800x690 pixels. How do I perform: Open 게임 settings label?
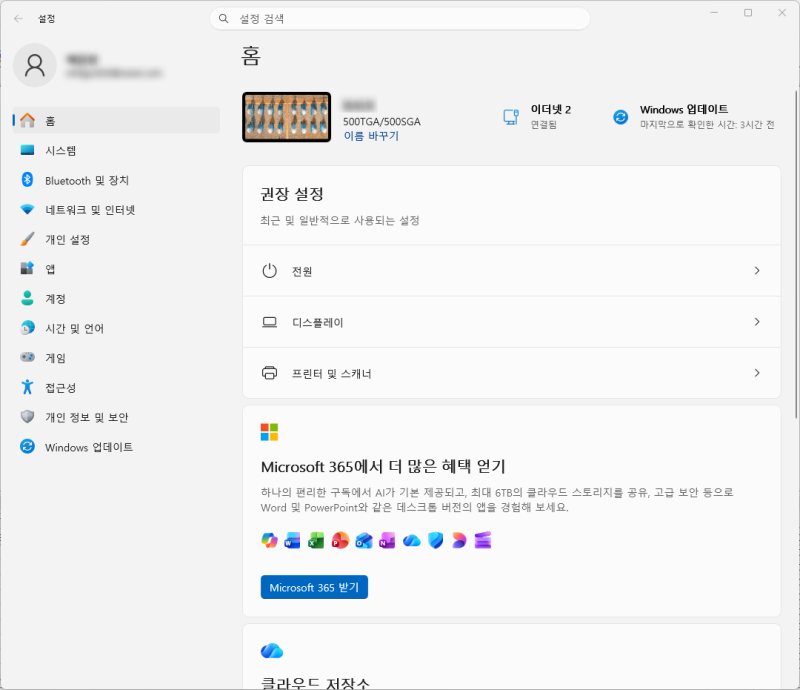[56, 358]
